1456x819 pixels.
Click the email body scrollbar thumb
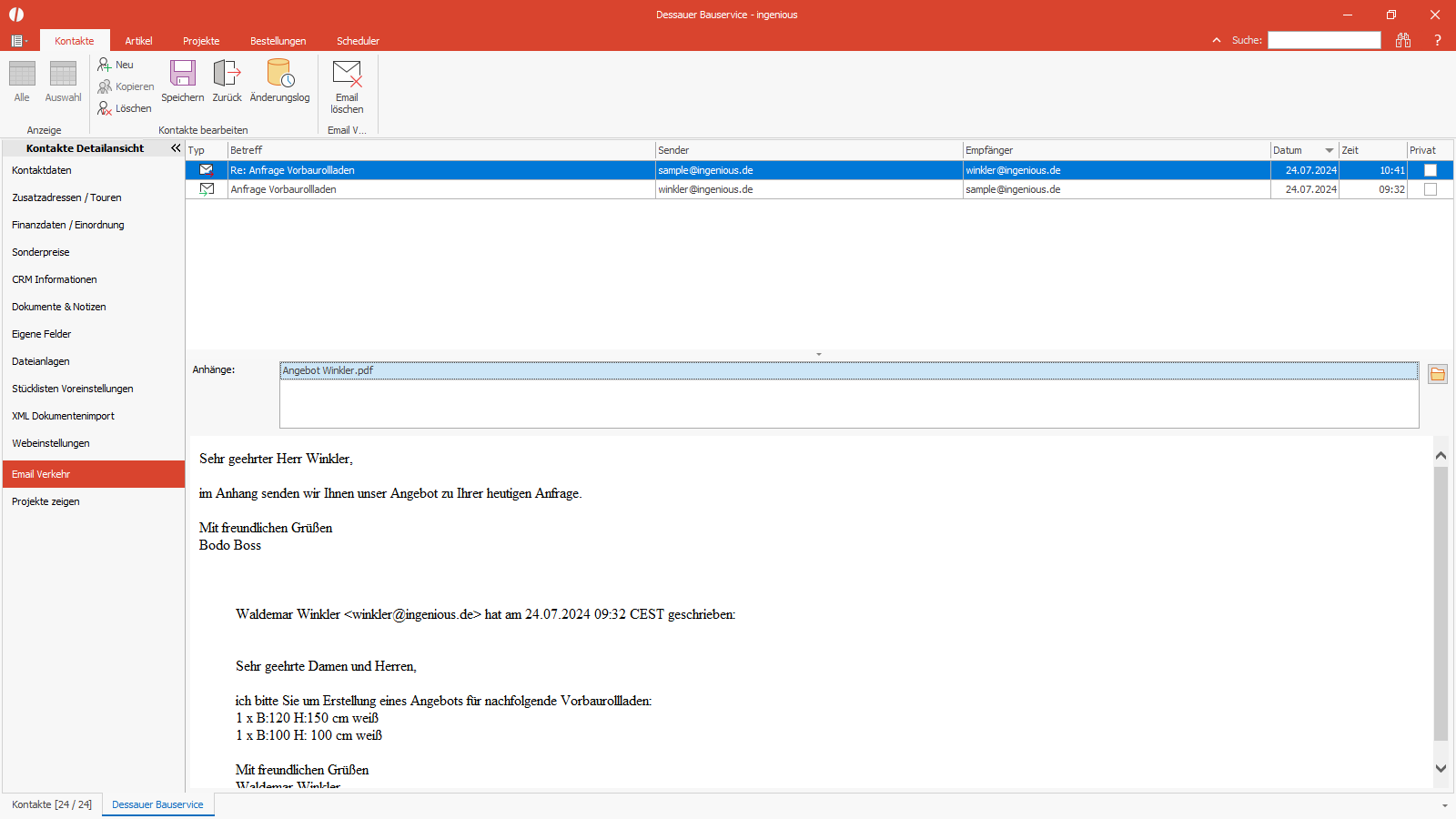pos(1441,603)
